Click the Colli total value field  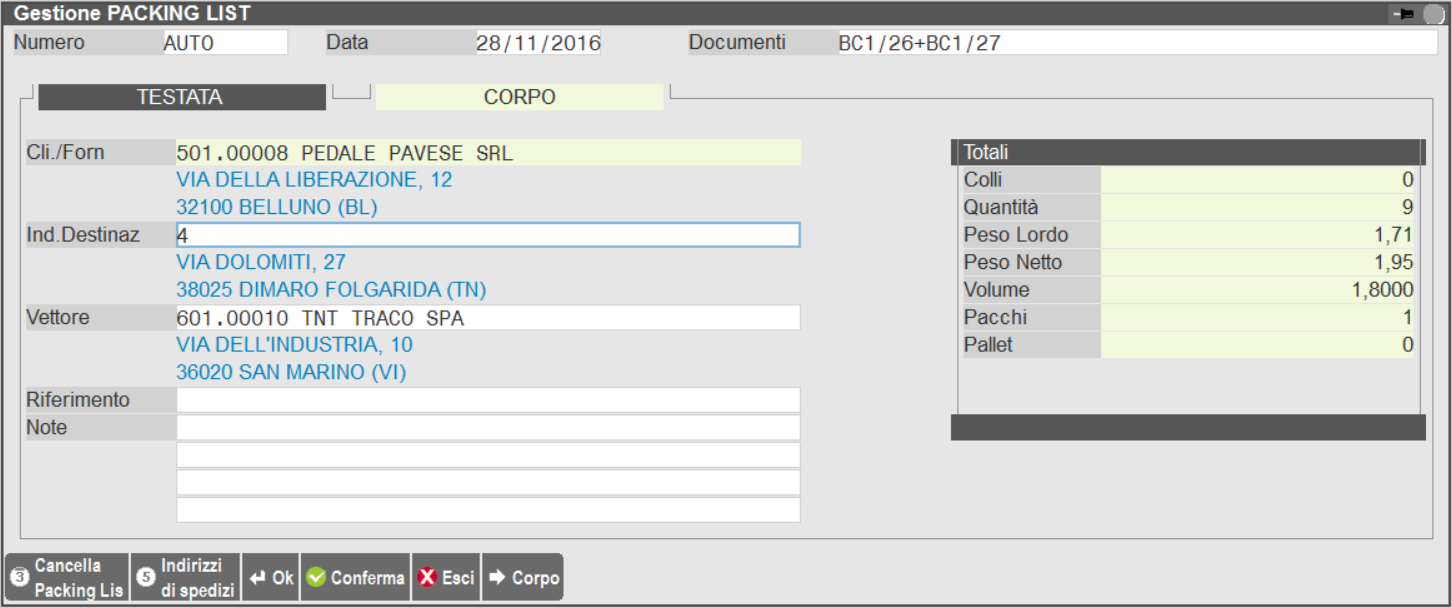tap(1258, 180)
